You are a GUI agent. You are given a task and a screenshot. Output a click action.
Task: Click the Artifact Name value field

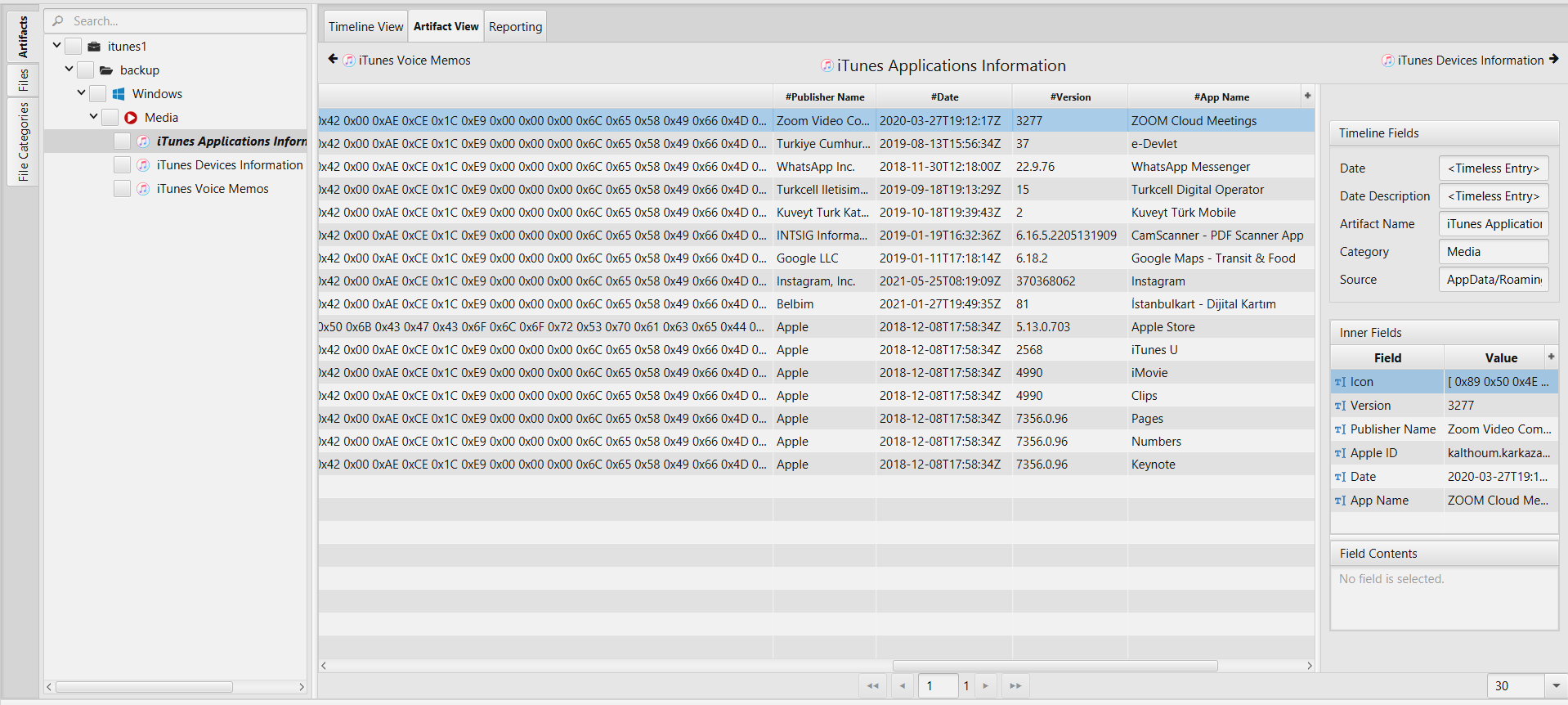tap(1494, 224)
